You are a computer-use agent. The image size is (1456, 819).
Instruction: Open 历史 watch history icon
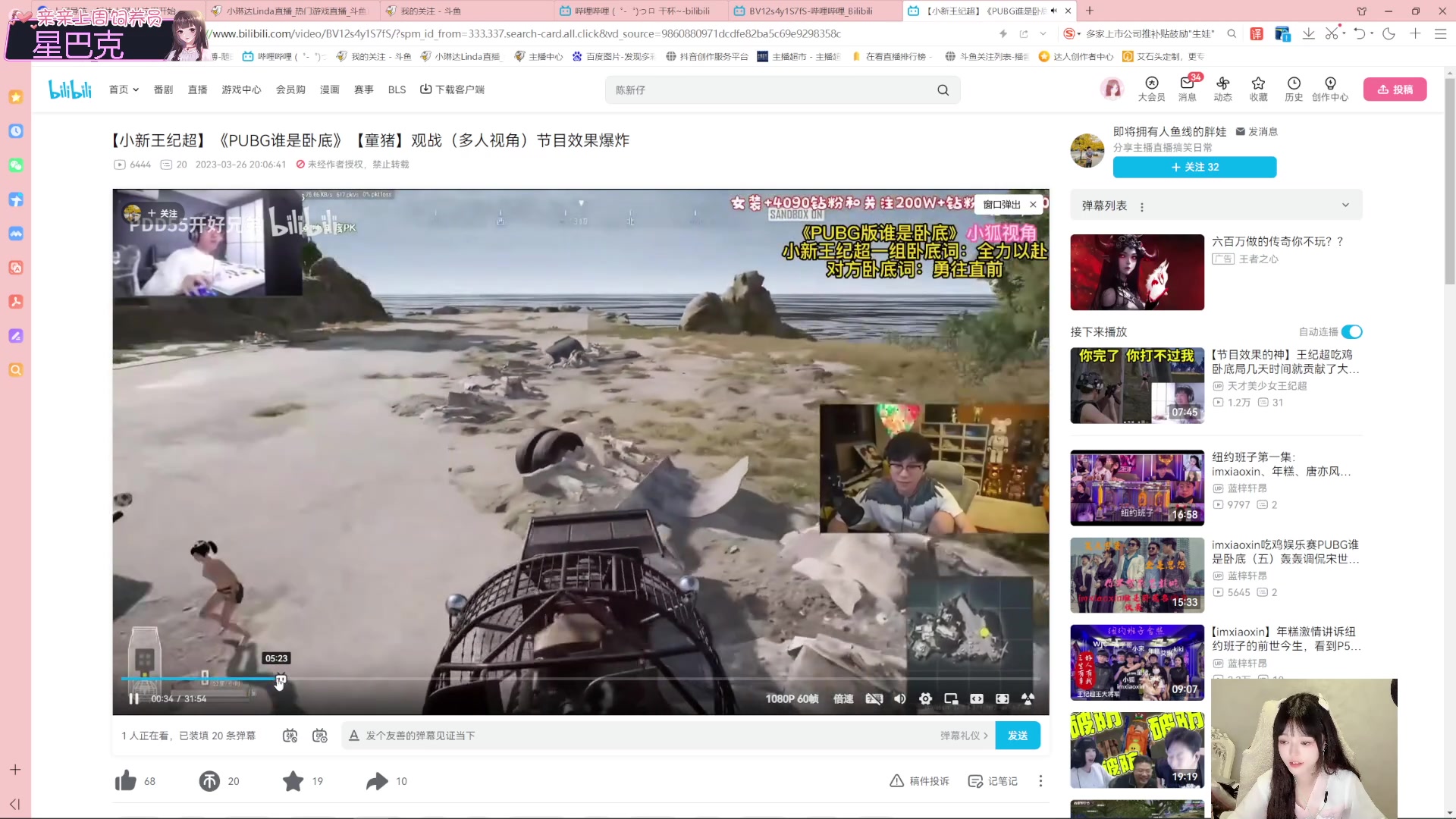click(1294, 89)
